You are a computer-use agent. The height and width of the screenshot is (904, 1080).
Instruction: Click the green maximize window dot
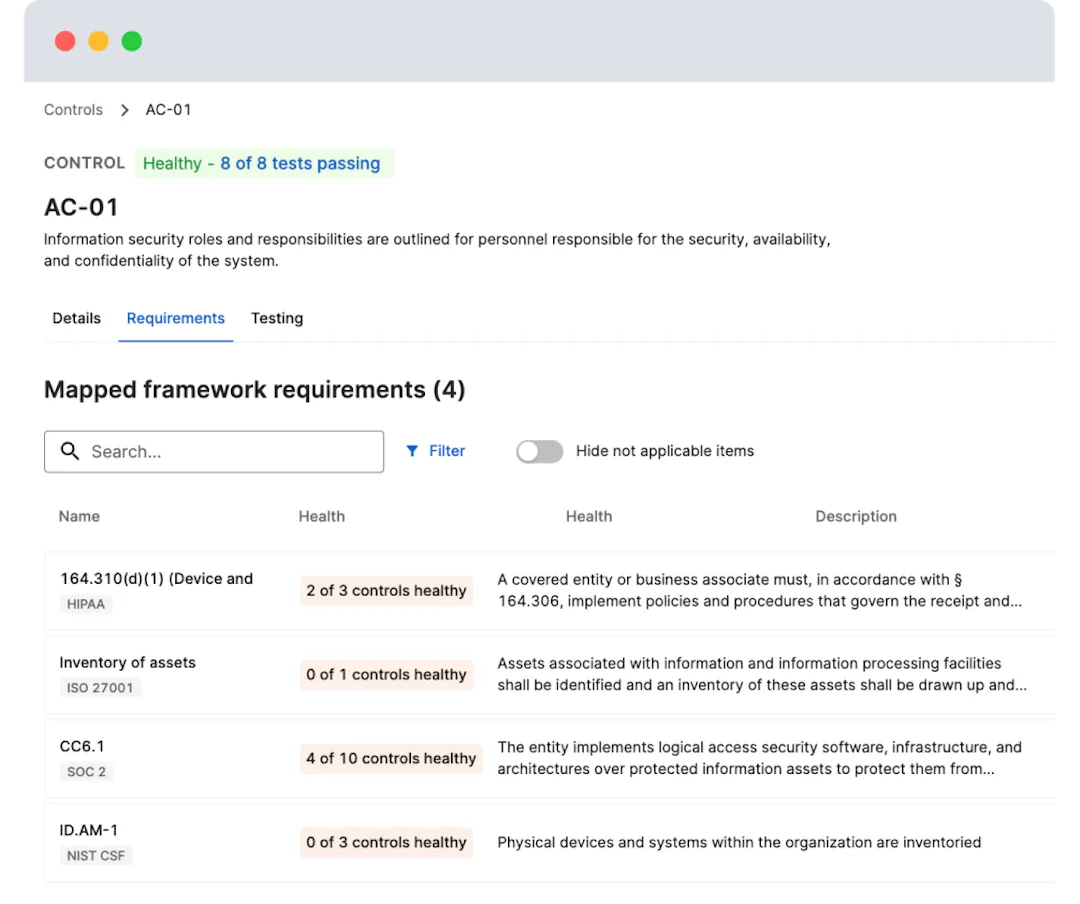[x=132, y=41]
